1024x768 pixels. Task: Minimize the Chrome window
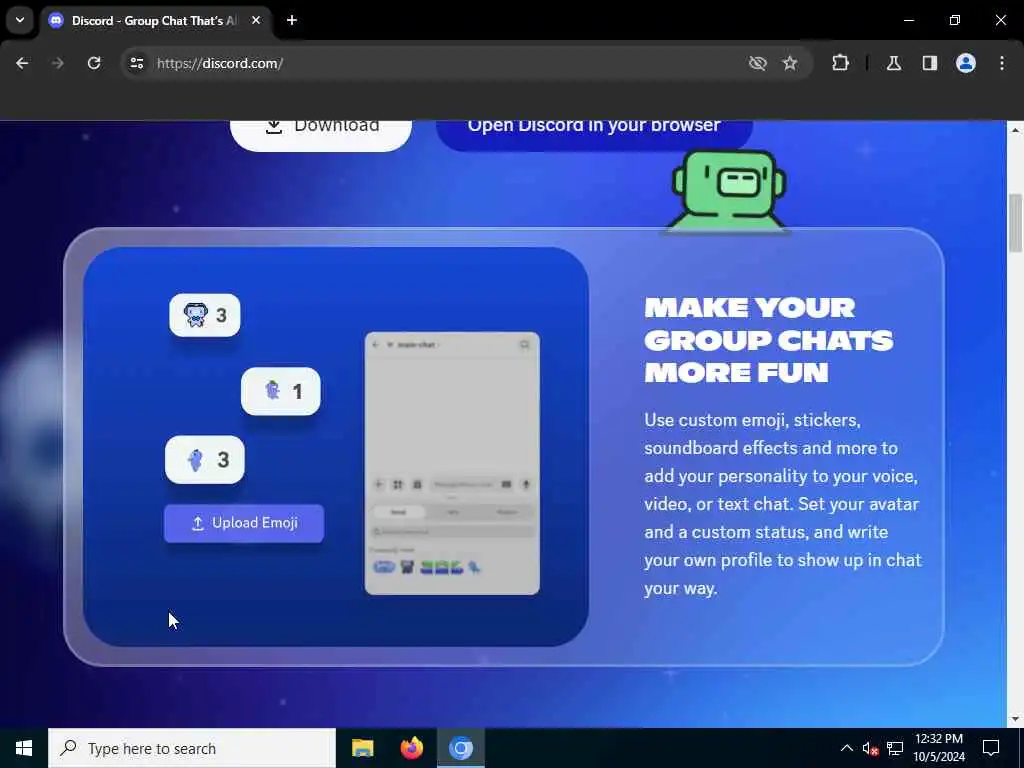pos(908,20)
